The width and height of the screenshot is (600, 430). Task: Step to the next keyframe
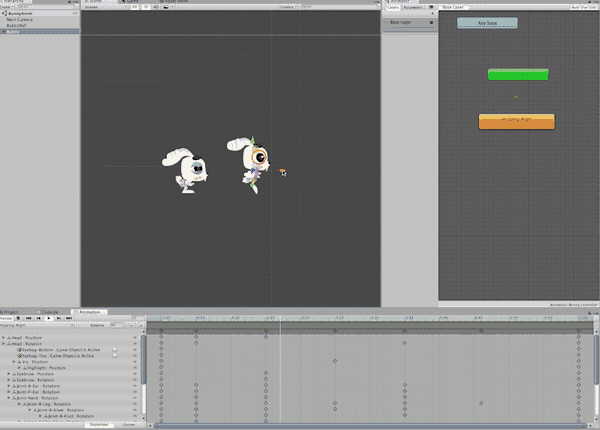(x=59, y=318)
